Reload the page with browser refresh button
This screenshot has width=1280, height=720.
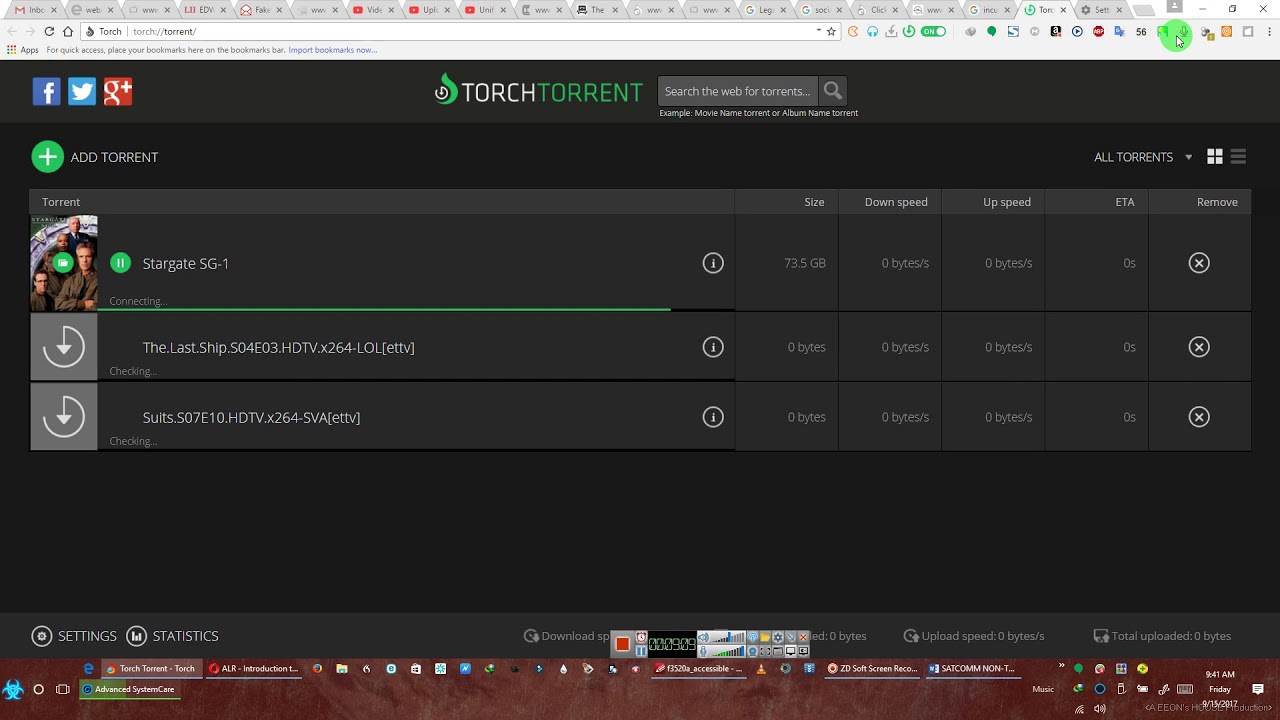pyautogui.click(x=49, y=31)
